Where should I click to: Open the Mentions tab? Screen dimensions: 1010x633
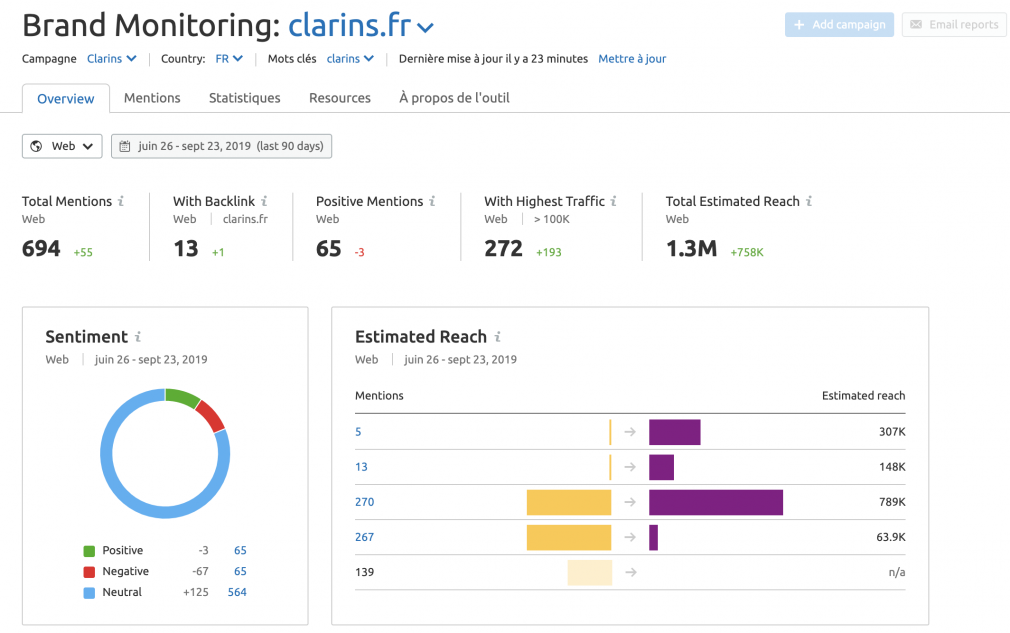[x=152, y=98]
